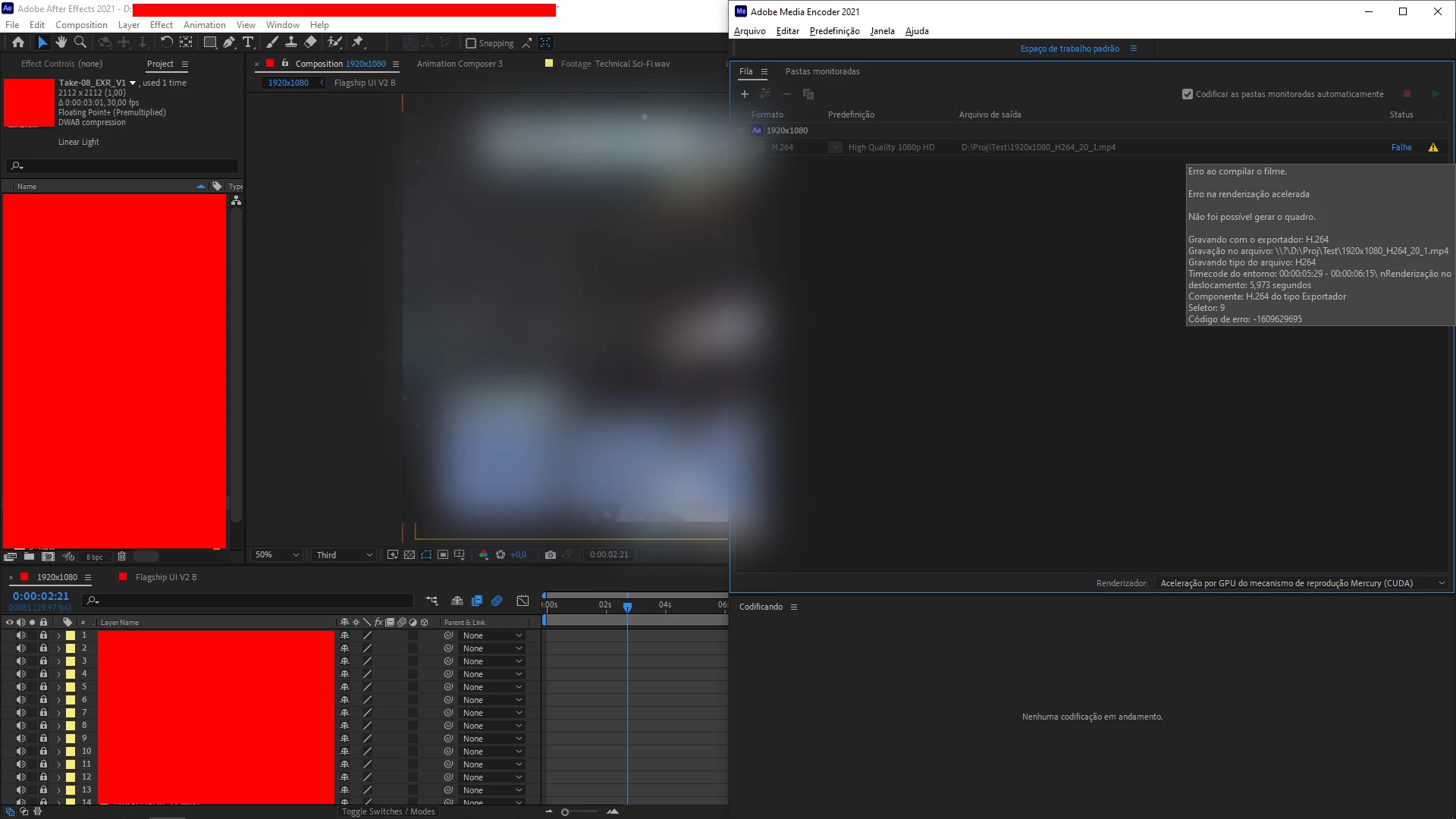Click the timeline zoom slider handle
The width and height of the screenshot is (1456, 819).
565,812
